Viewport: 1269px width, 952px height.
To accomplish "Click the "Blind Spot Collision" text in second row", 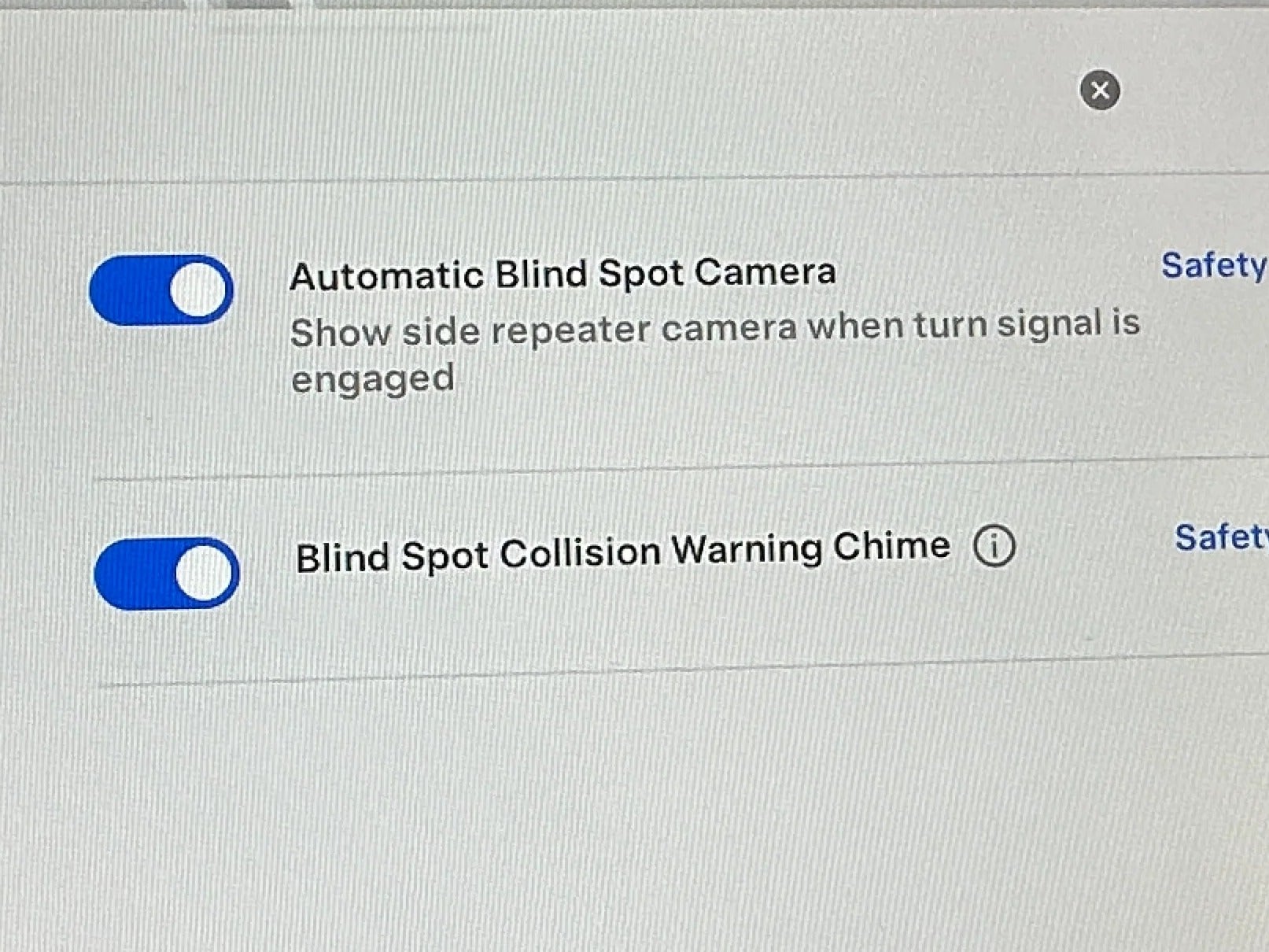I will tap(478, 555).
